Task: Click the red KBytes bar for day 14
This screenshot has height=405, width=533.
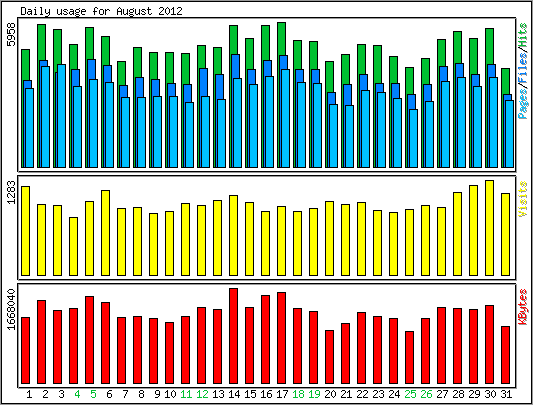Action: coord(234,336)
